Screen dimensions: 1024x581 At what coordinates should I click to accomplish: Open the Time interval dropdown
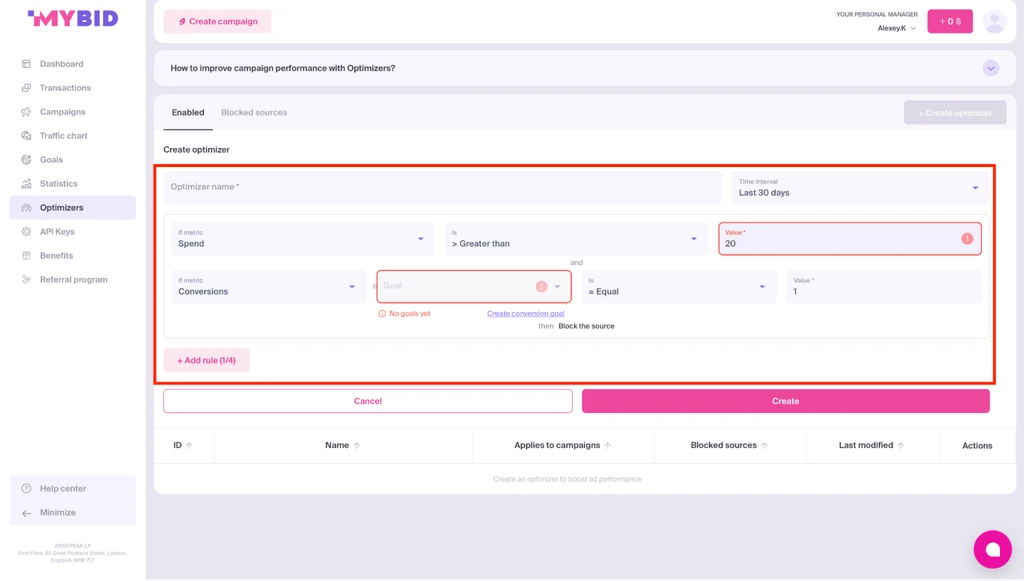(x=858, y=187)
